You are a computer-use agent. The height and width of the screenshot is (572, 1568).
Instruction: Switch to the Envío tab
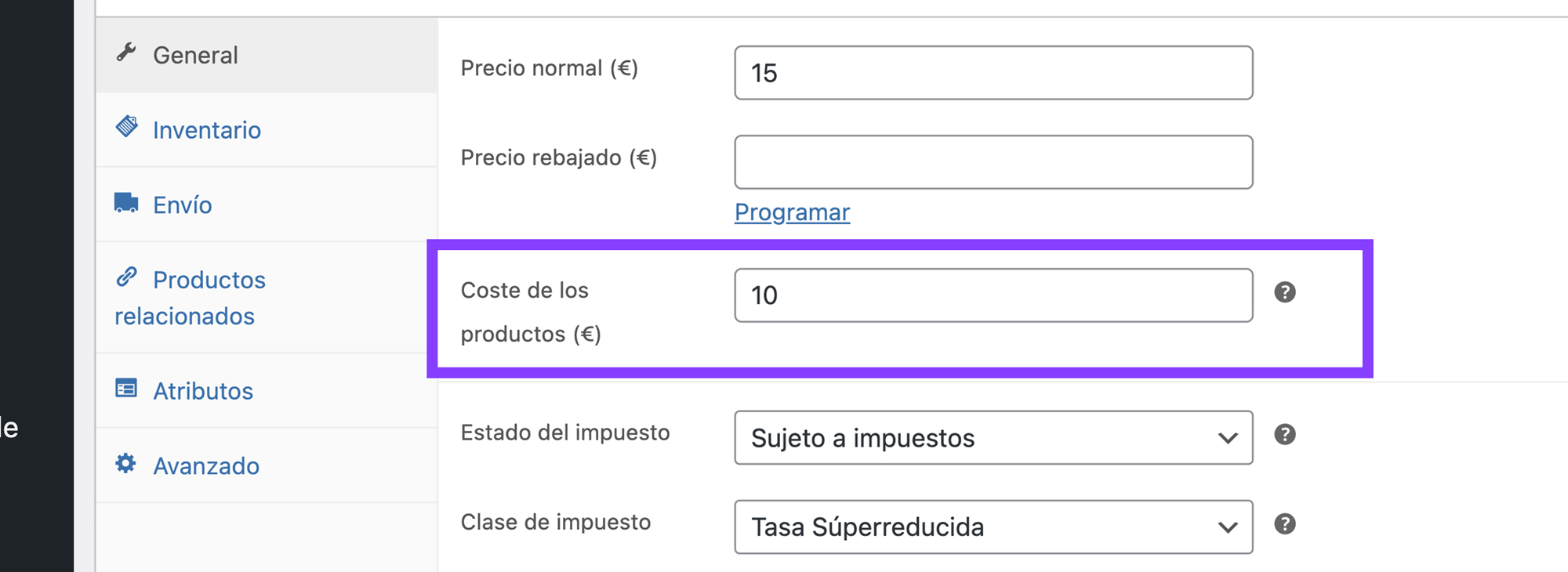(183, 205)
